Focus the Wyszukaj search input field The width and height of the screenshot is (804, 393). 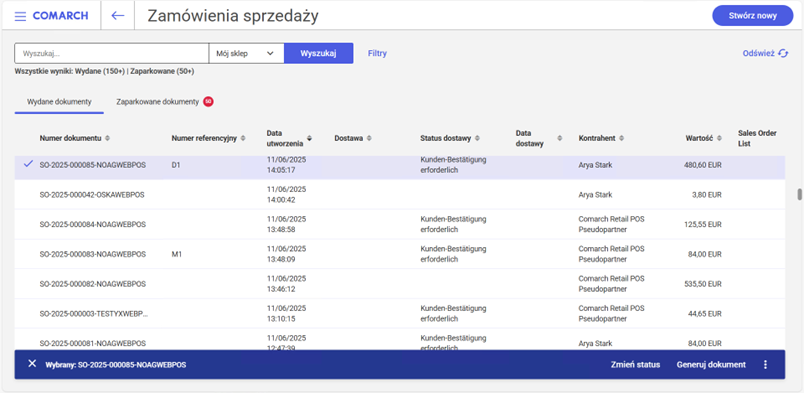pyautogui.click(x=112, y=53)
